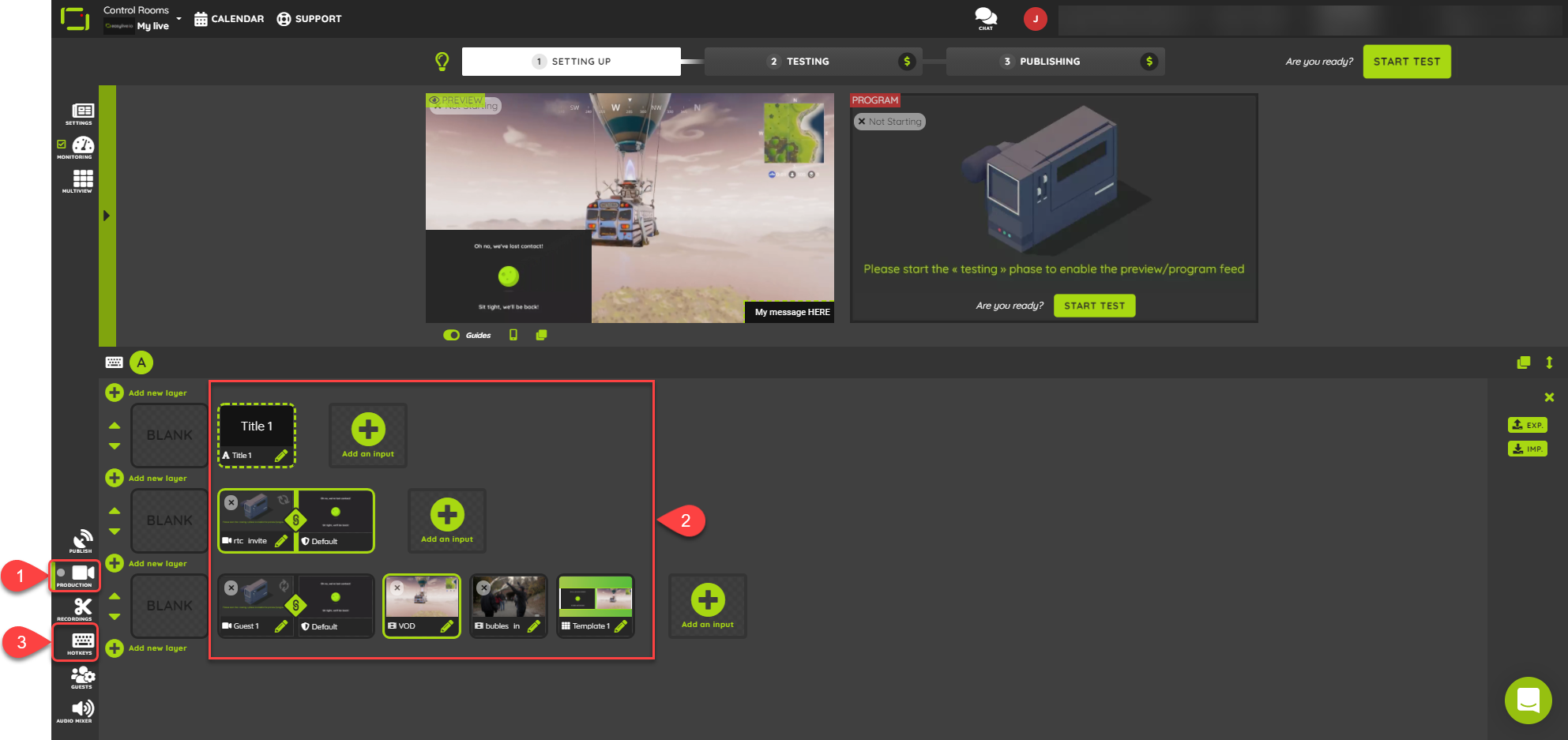The width and height of the screenshot is (1568, 740).
Task: Select the Testing step tab
Action: [x=814, y=62]
